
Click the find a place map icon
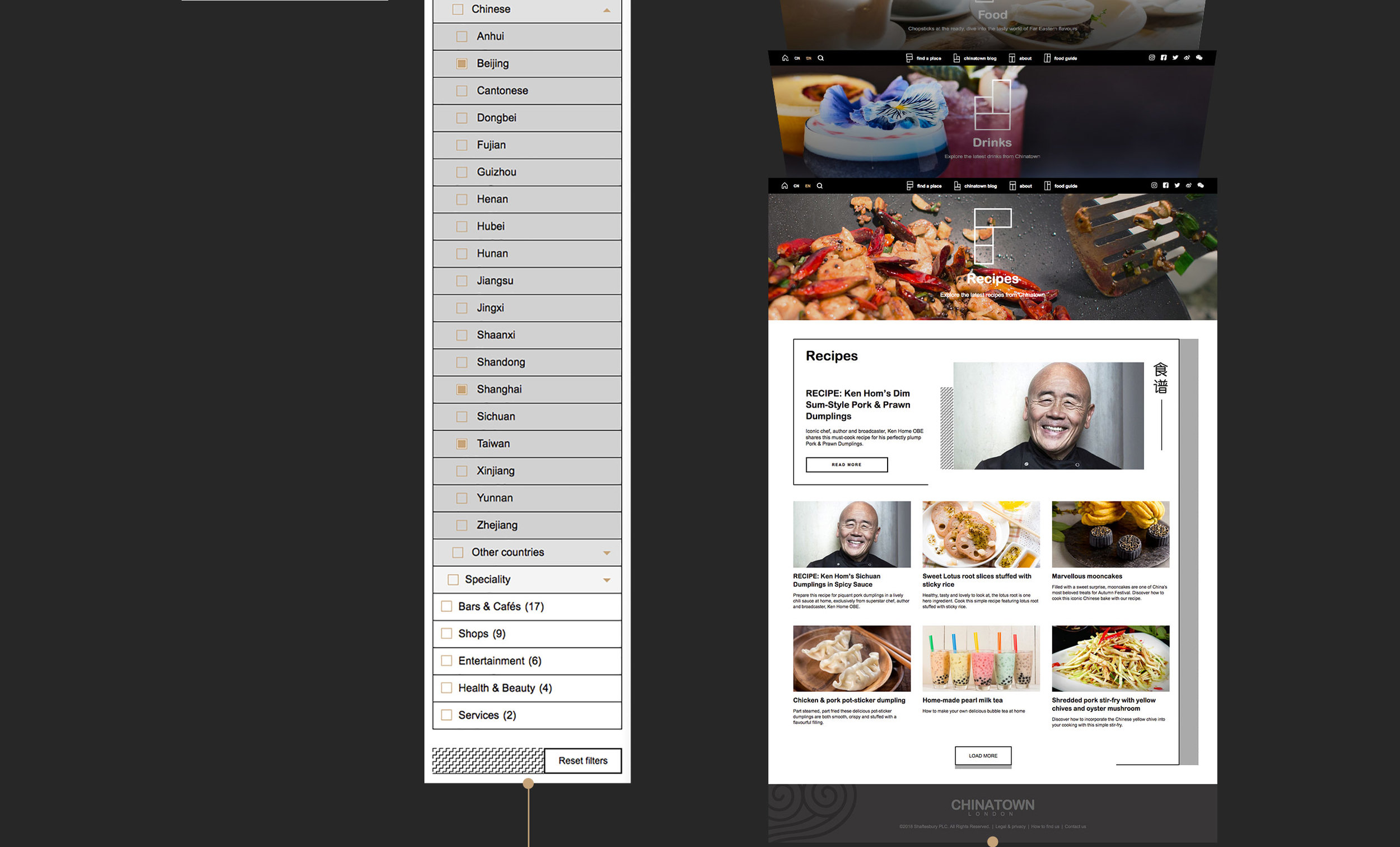pyautogui.click(x=909, y=185)
